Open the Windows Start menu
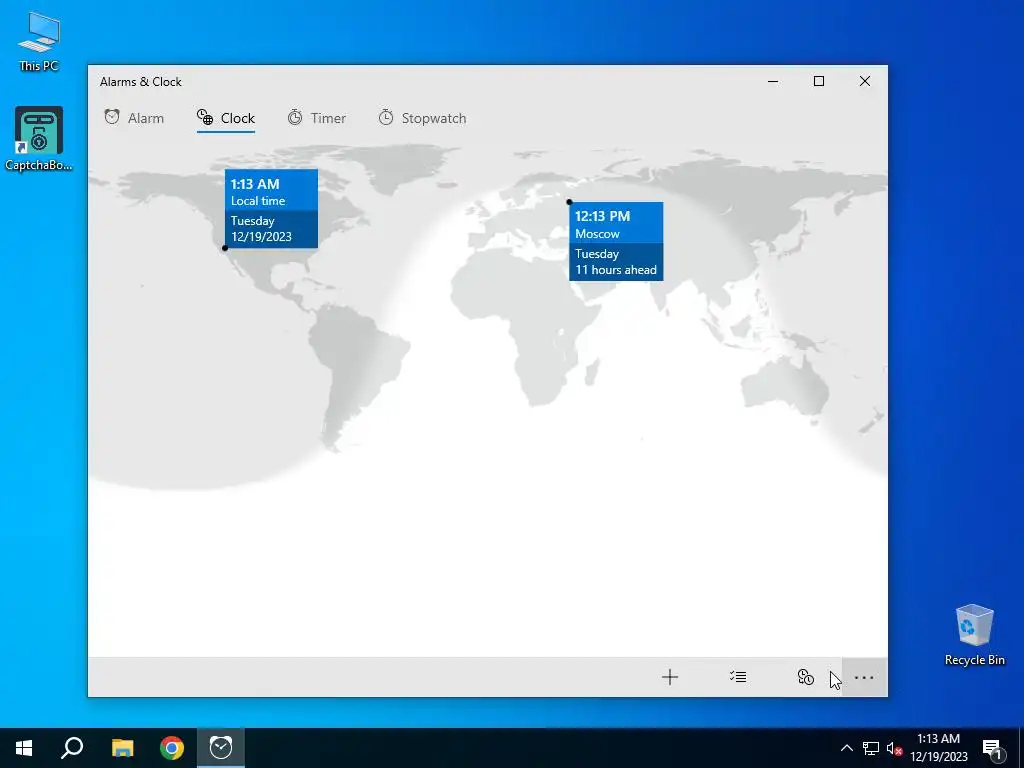Screen dimensions: 1024x768 coord(24,748)
